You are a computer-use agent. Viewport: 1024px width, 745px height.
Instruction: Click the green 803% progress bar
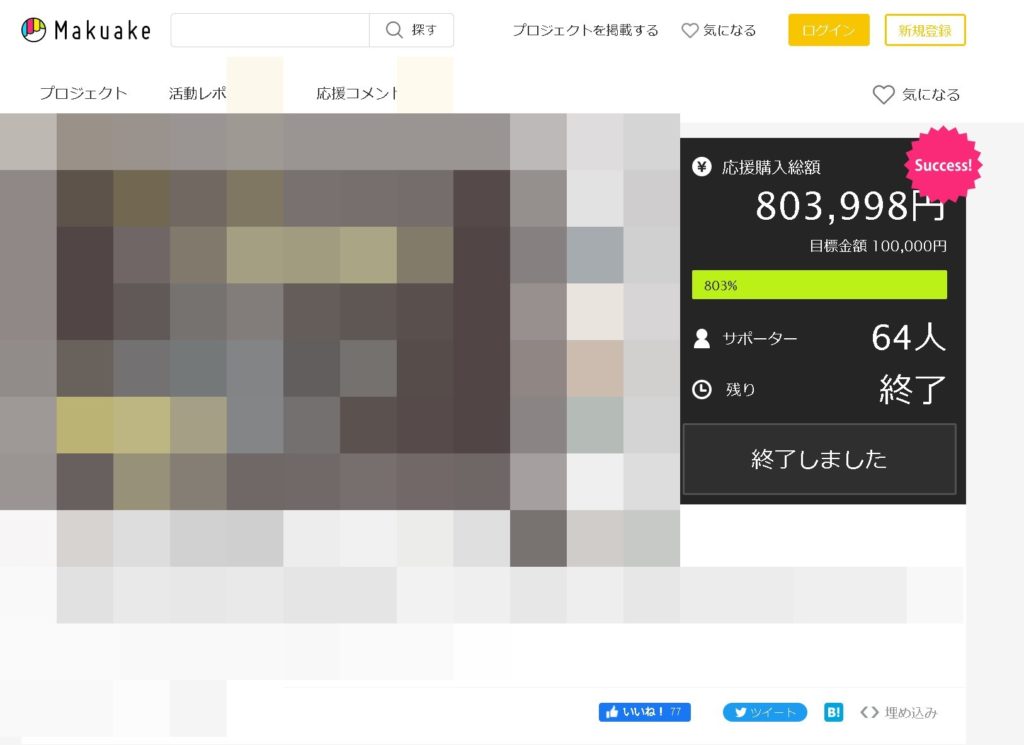pos(819,285)
